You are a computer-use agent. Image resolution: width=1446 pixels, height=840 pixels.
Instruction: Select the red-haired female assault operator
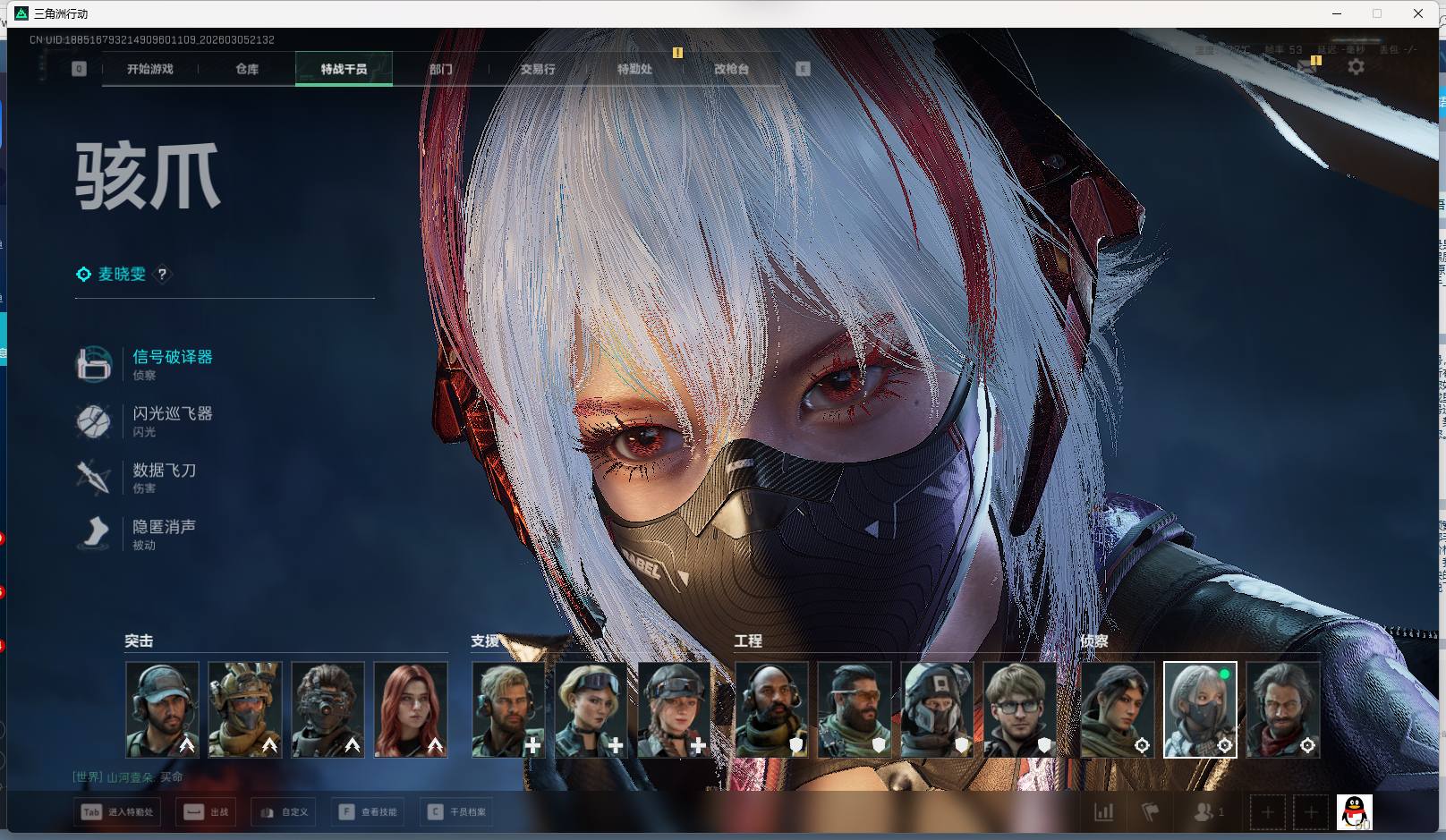coord(411,709)
